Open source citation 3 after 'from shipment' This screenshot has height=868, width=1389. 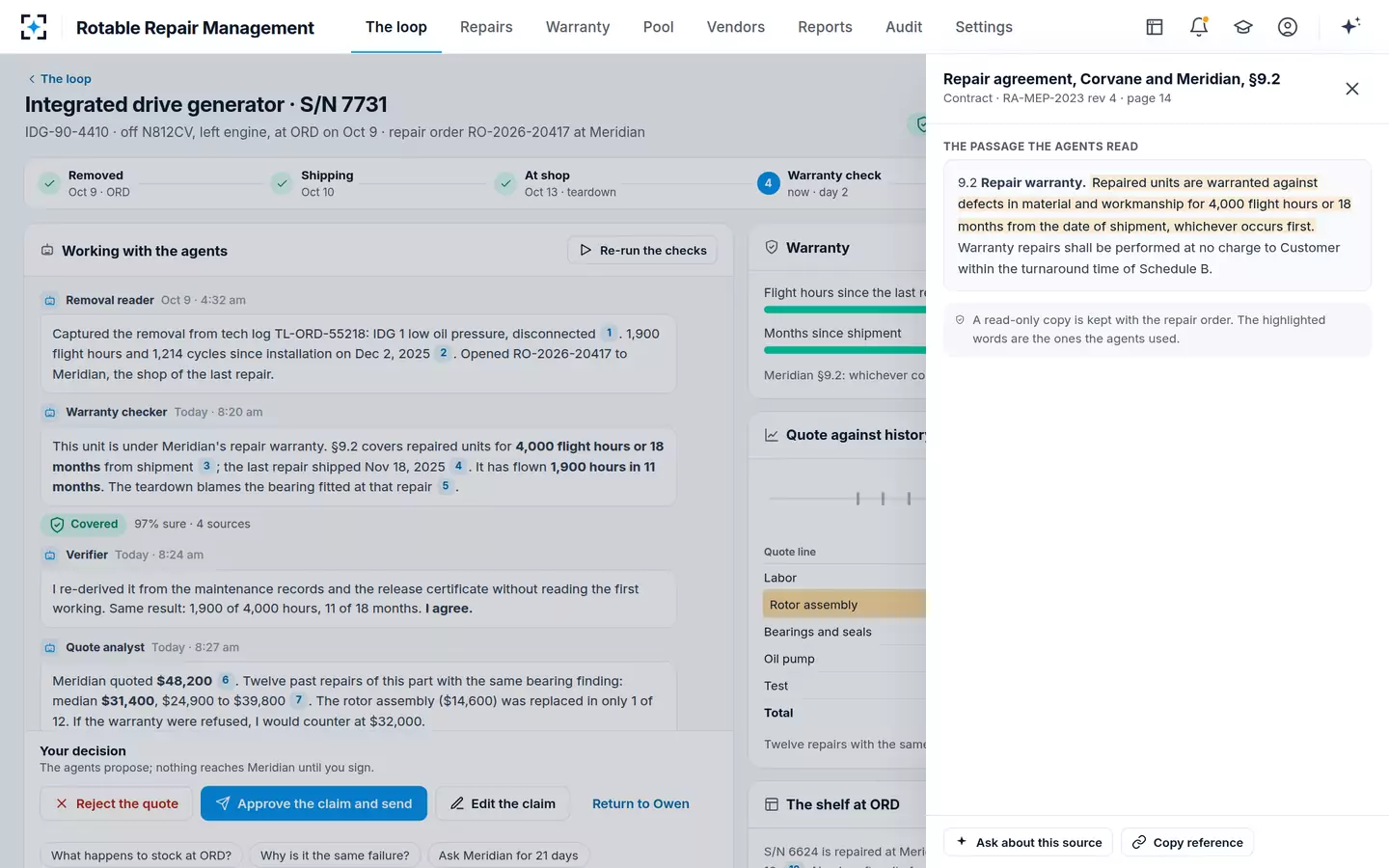click(206, 466)
